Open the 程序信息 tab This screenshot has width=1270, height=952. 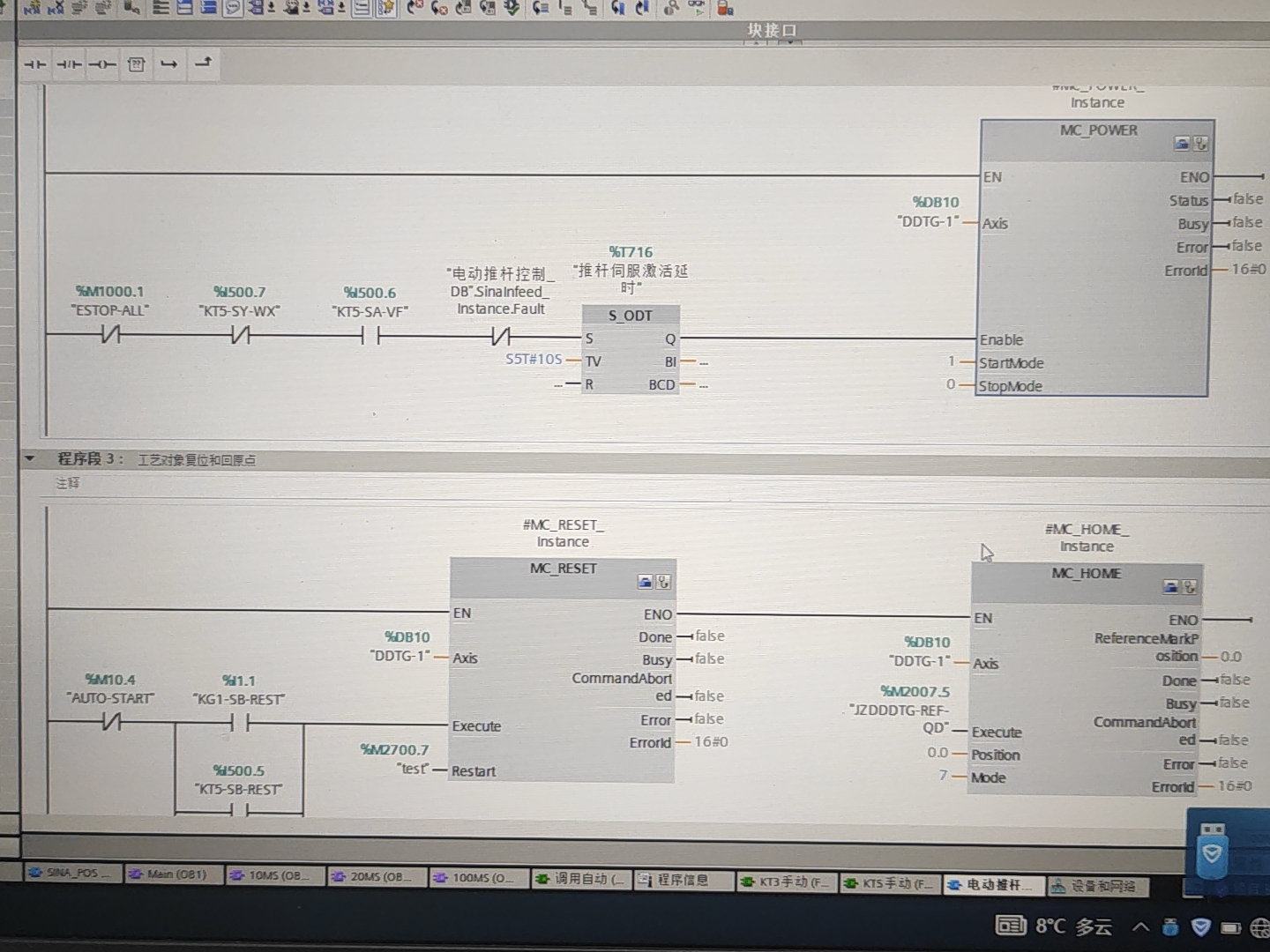[x=684, y=880]
